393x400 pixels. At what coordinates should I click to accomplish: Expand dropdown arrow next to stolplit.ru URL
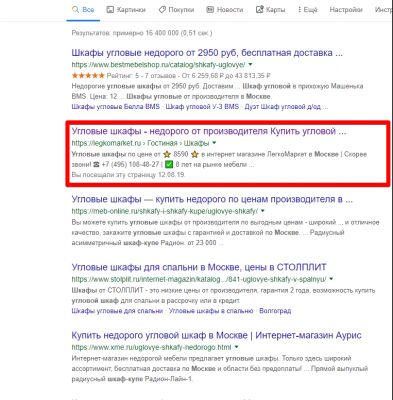331,279
